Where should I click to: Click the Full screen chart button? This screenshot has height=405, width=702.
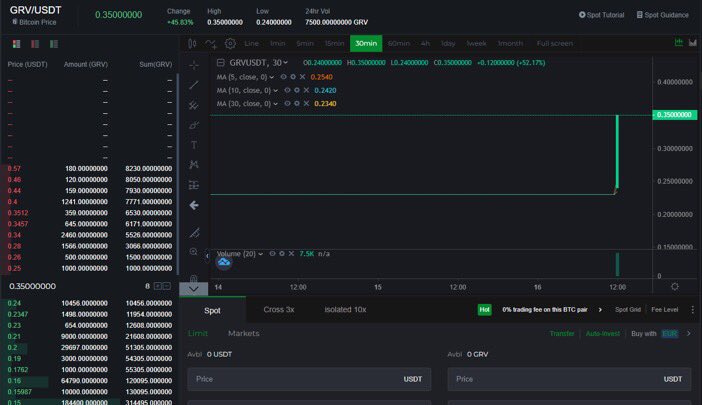pos(555,43)
